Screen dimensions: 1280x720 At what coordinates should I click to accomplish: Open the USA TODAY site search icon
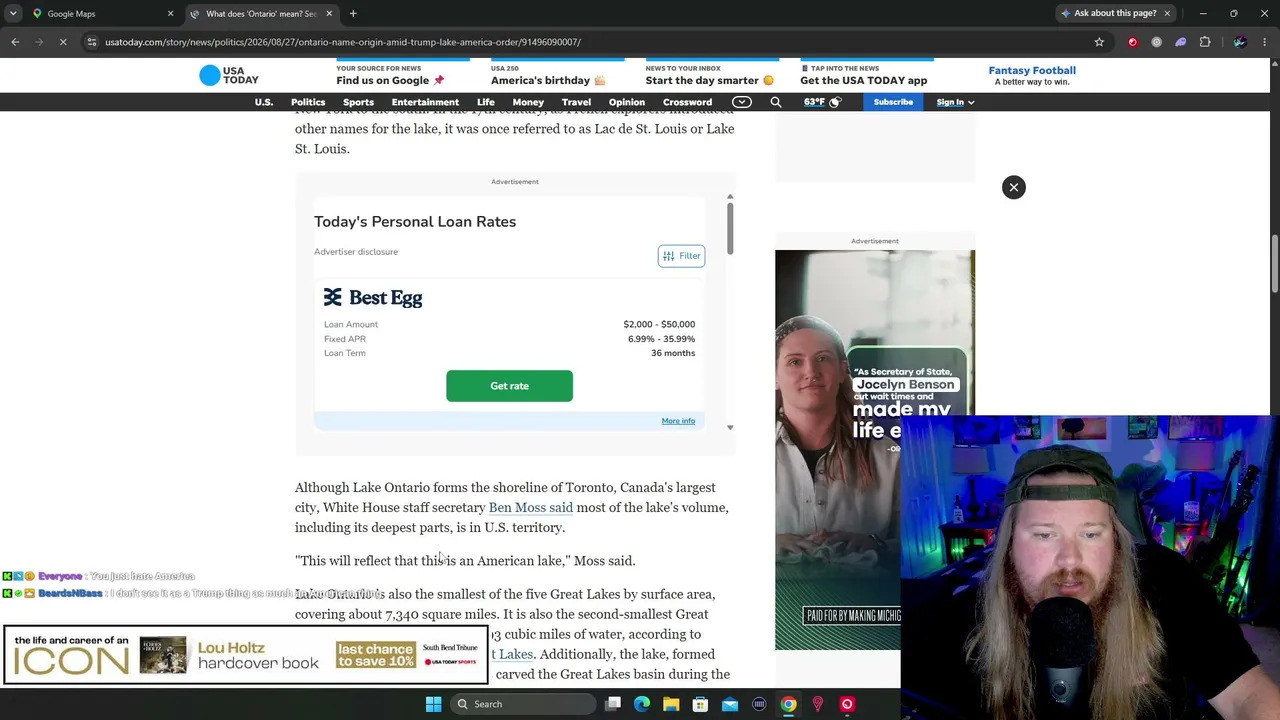click(x=775, y=102)
